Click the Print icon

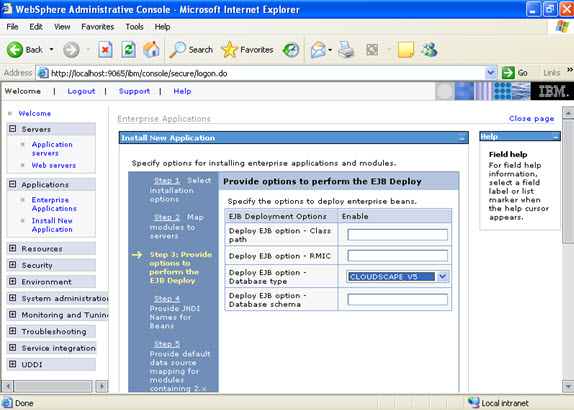[346, 50]
